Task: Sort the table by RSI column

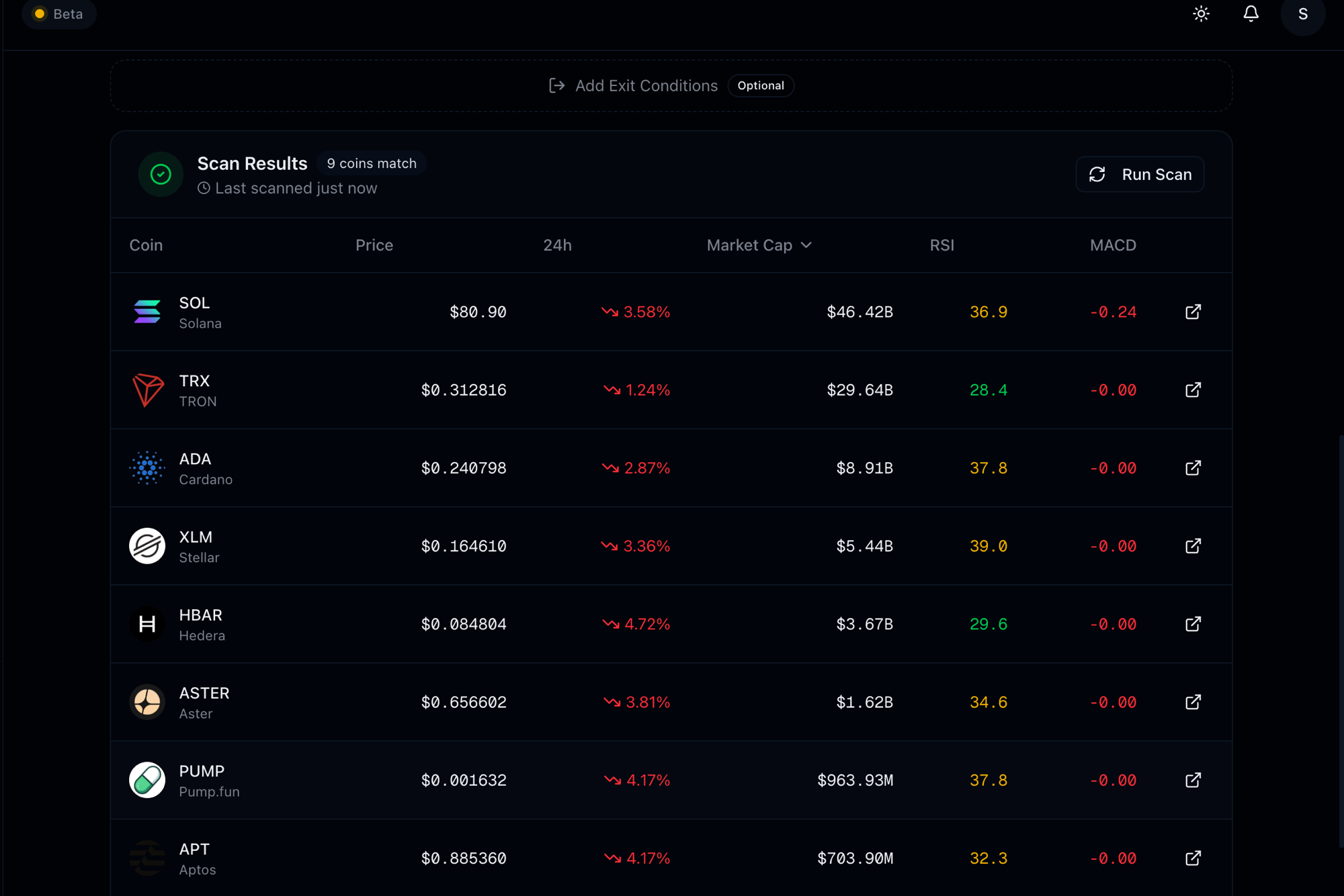Action: (x=941, y=245)
